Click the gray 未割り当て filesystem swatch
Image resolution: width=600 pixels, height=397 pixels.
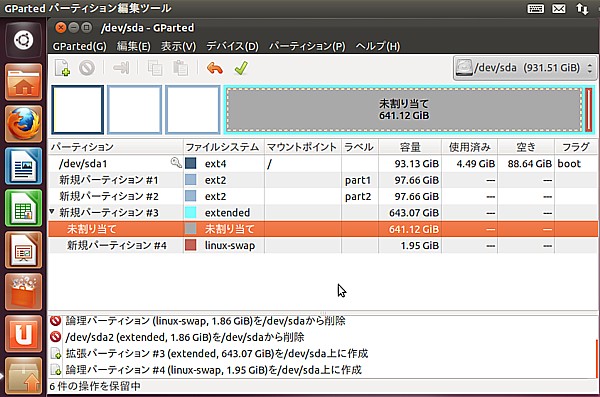tap(191, 229)
